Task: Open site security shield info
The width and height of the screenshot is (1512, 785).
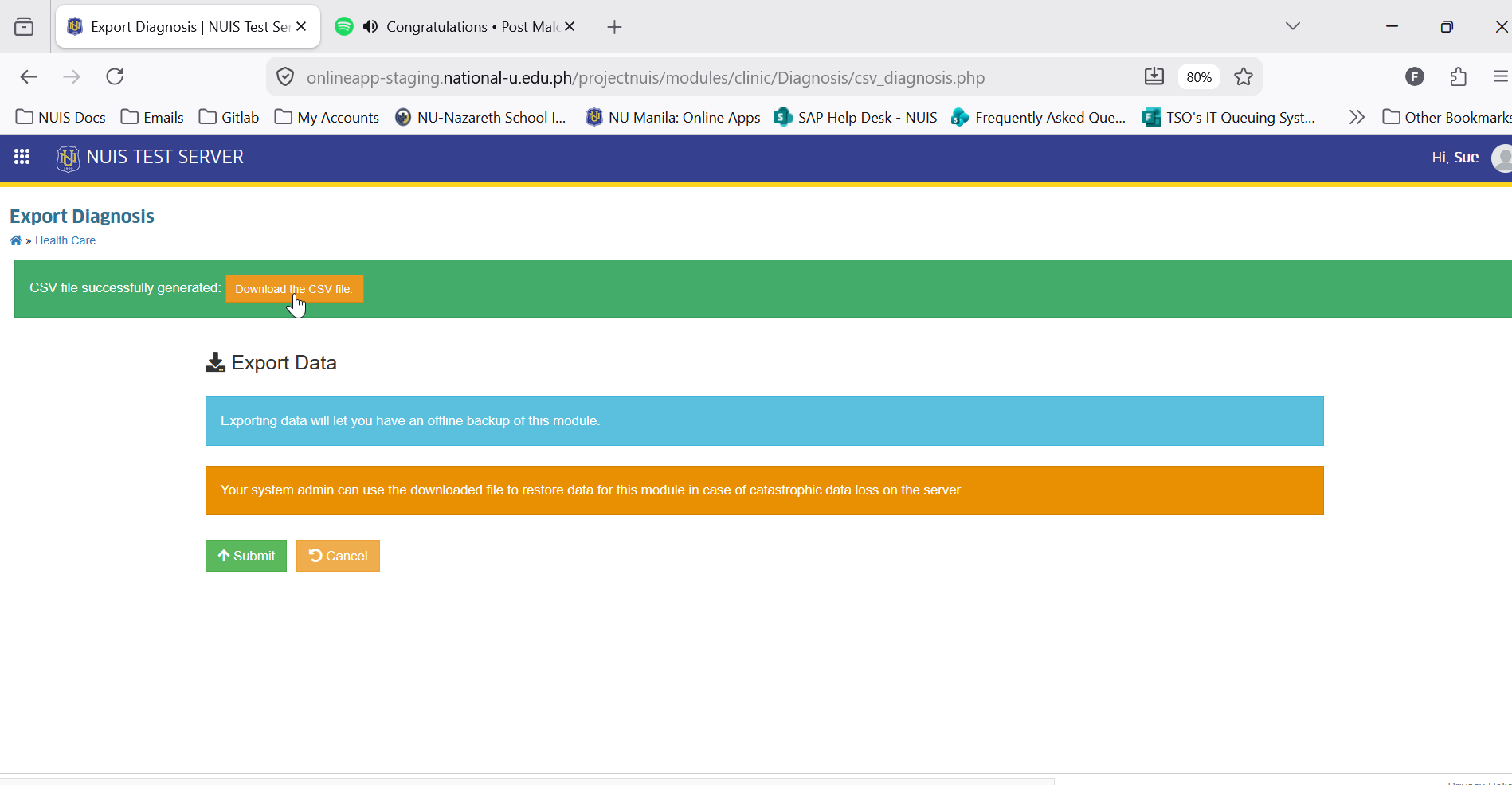Action: tap(284, 77)
